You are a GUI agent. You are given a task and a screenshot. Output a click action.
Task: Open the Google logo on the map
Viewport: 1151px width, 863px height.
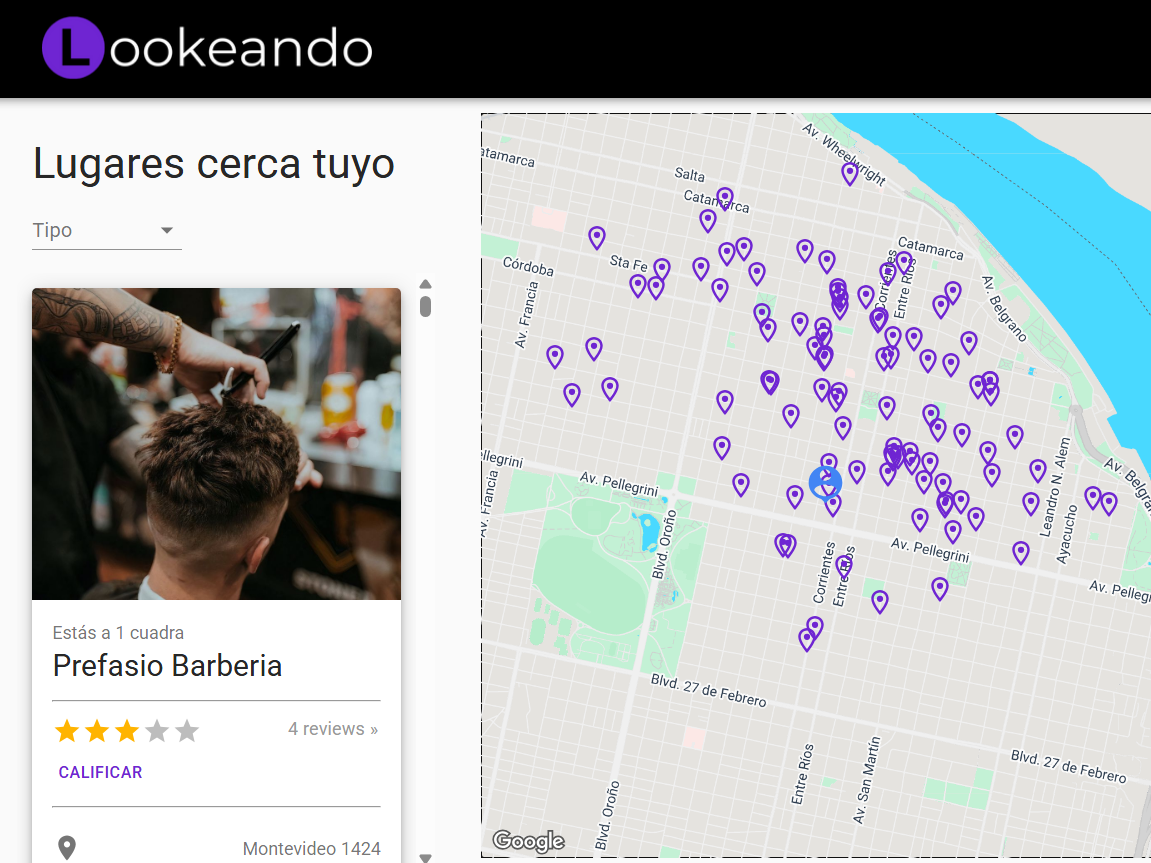[528, 841]
